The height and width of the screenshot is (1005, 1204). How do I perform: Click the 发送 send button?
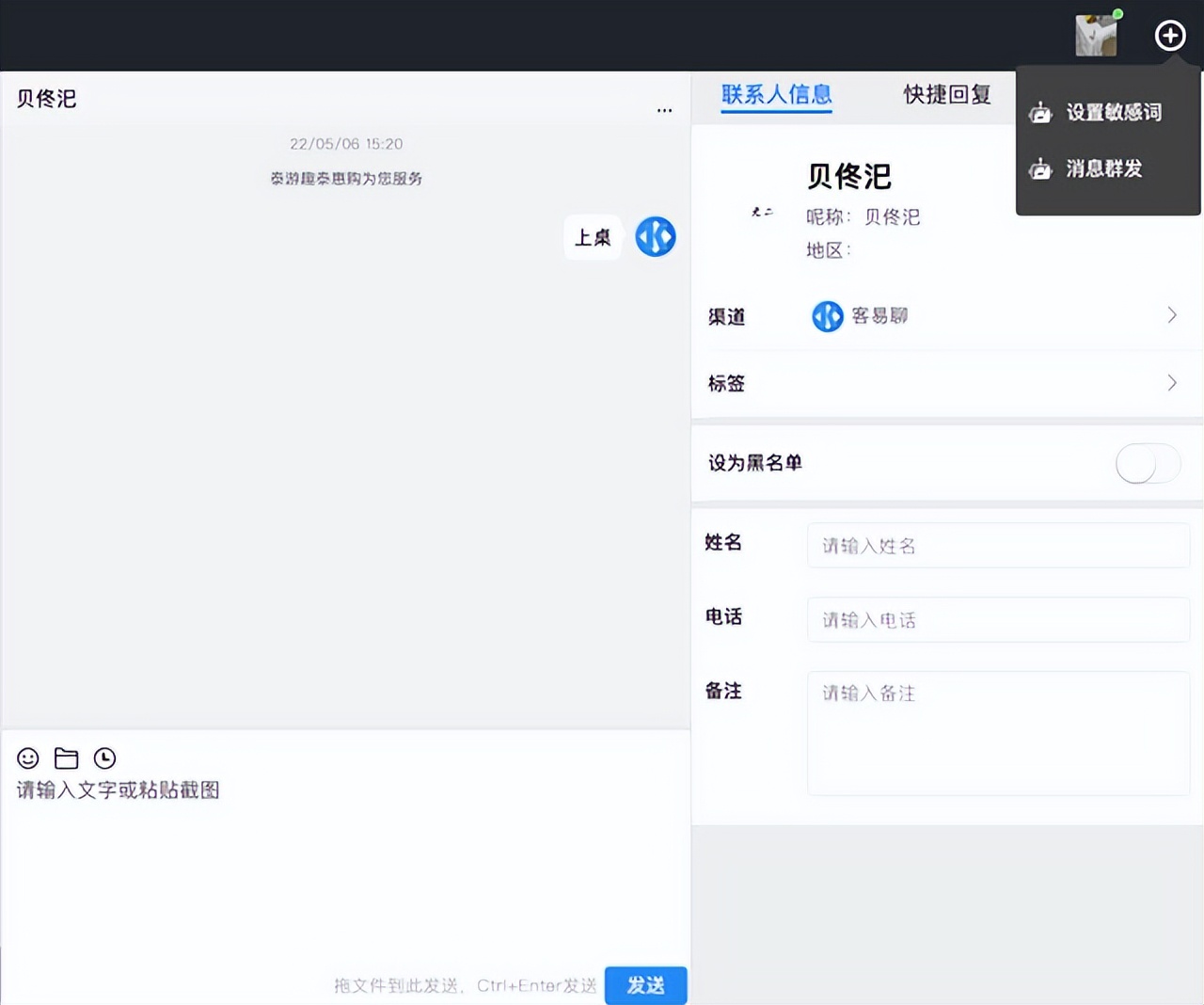[645, 985]
